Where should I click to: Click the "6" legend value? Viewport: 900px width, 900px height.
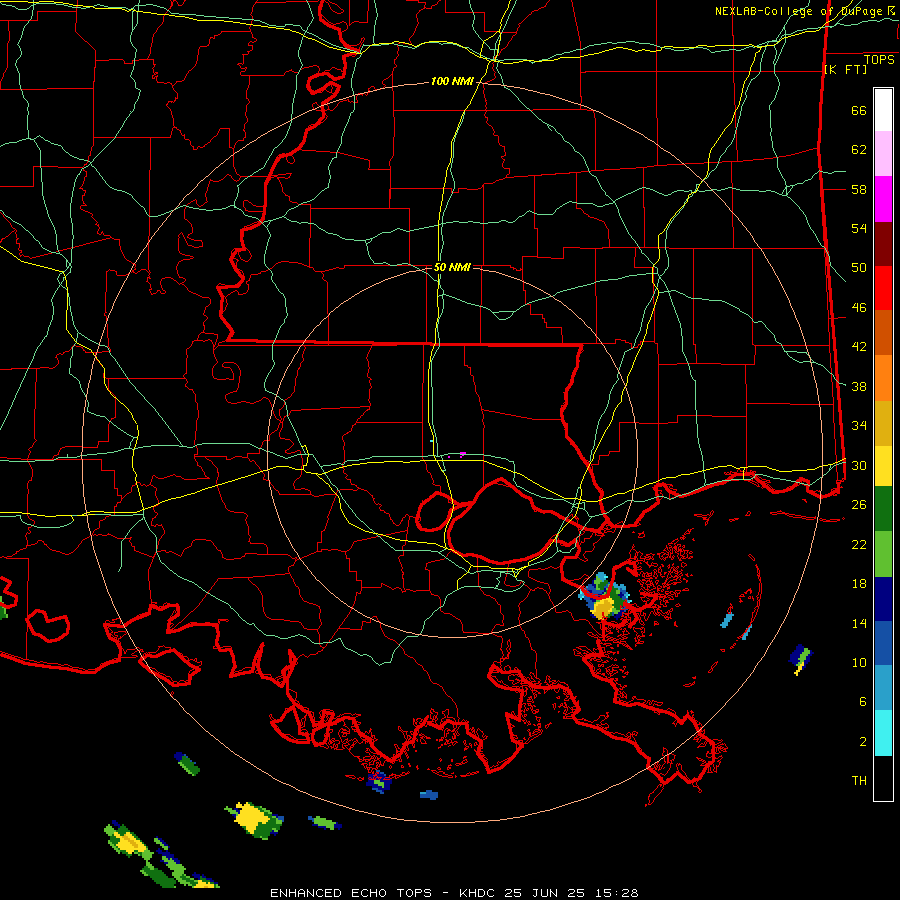coord(863,702)
